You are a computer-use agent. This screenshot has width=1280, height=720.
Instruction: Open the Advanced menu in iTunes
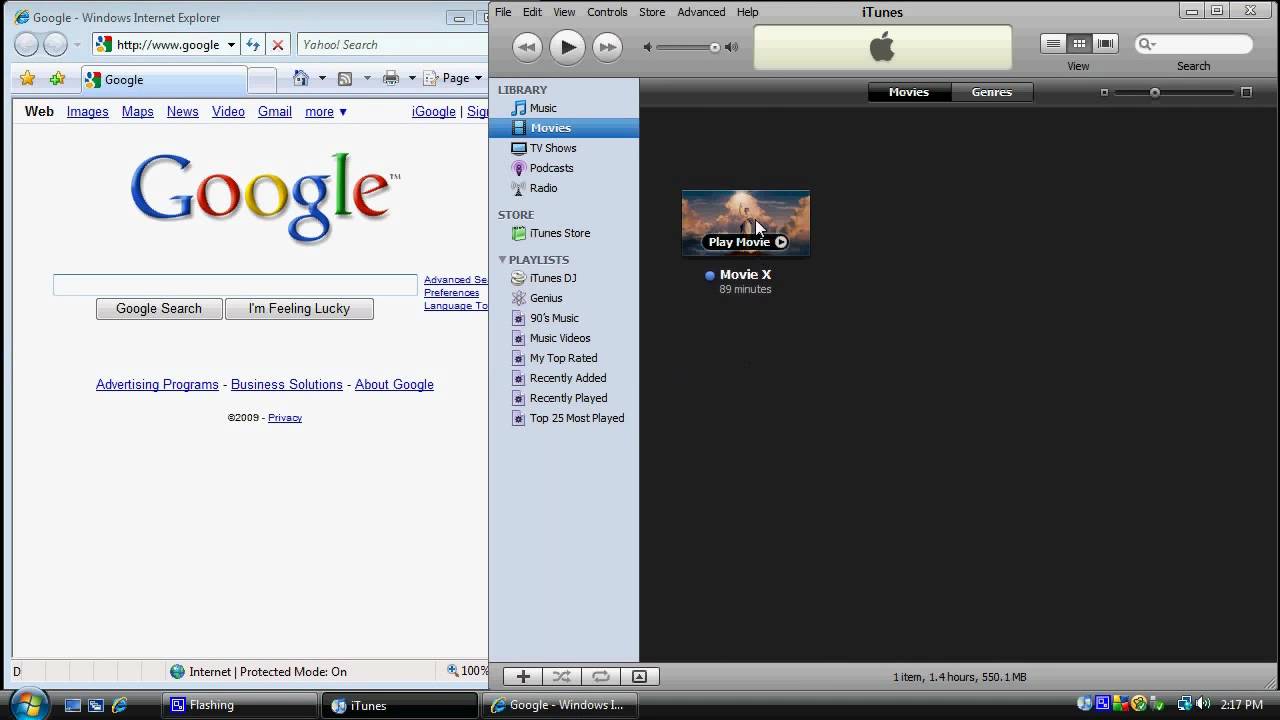(x=701, y=12)
